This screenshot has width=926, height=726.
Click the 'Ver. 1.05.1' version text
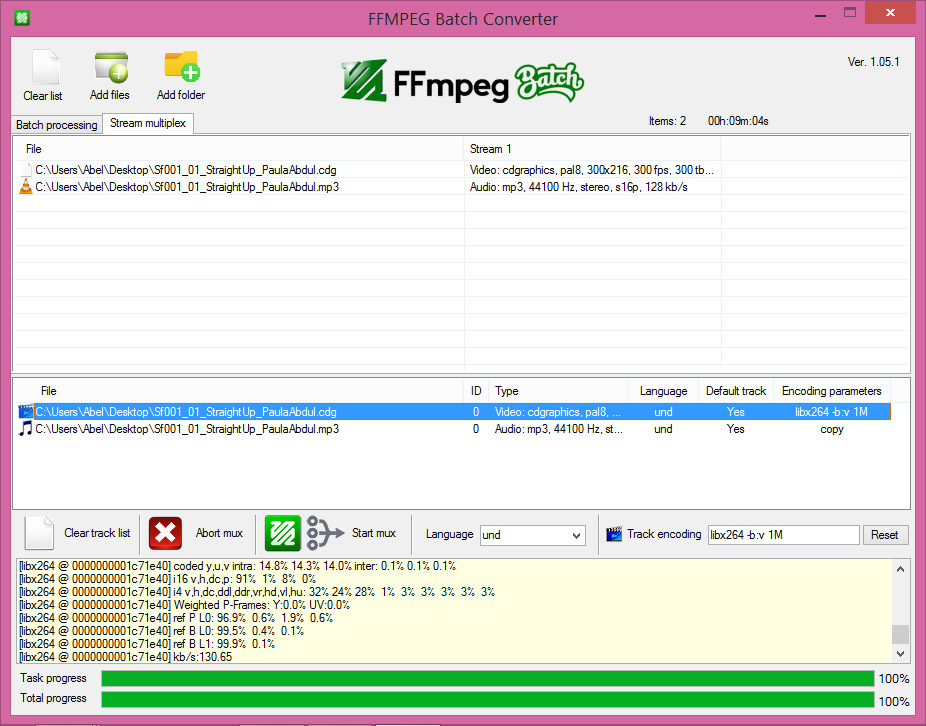(873, 61)
